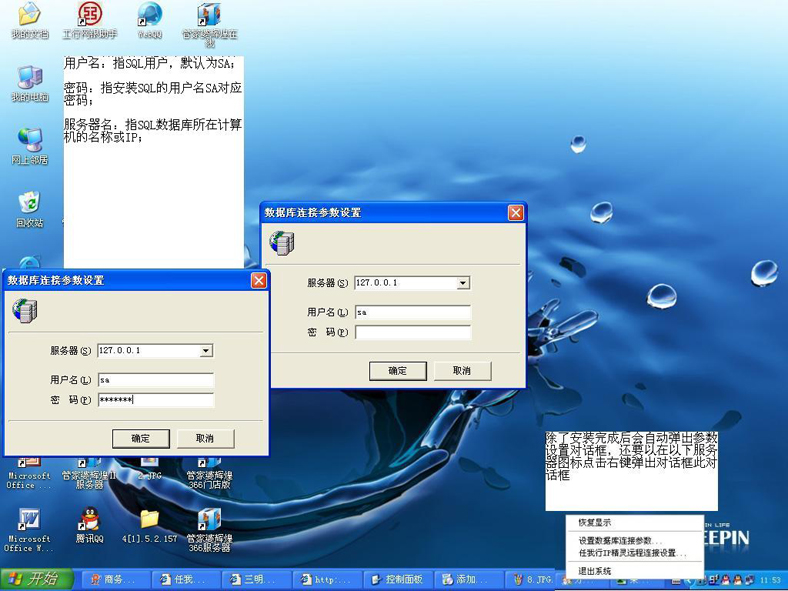Click 取消 in the right dialog
Viewport: 788px width, 591px height.
[462, 371]
